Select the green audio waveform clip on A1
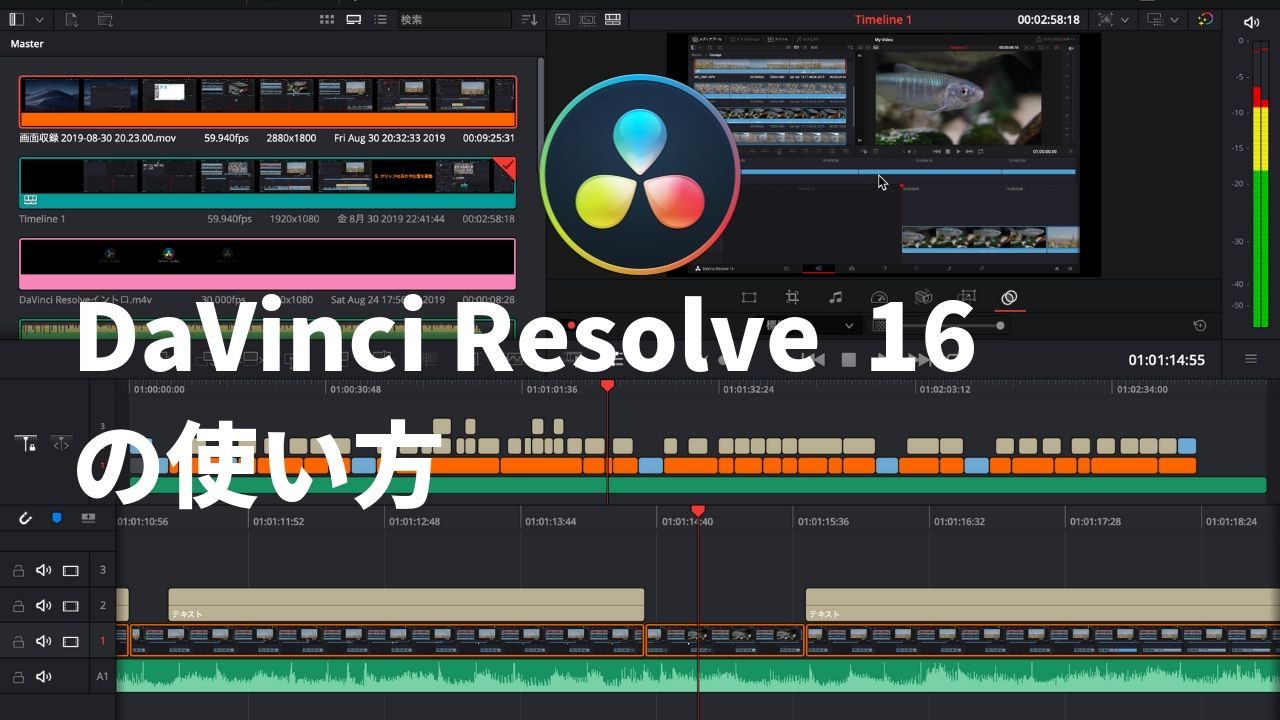Viewport: 1280px width, 720px height. click(698, 676)
